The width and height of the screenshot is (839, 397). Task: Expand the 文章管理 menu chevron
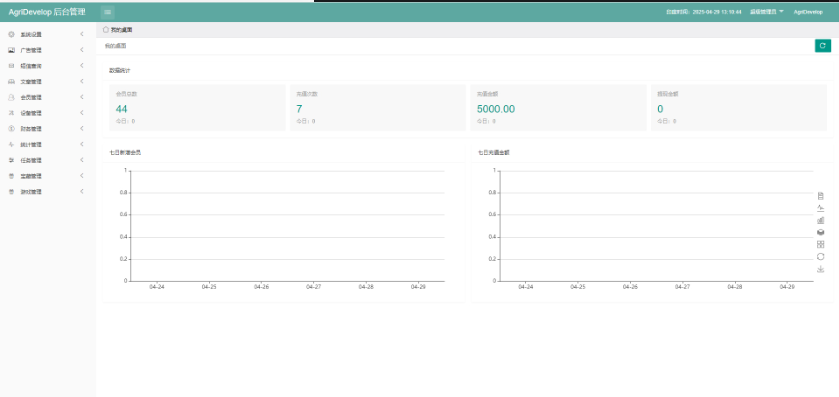coord(82,82)
